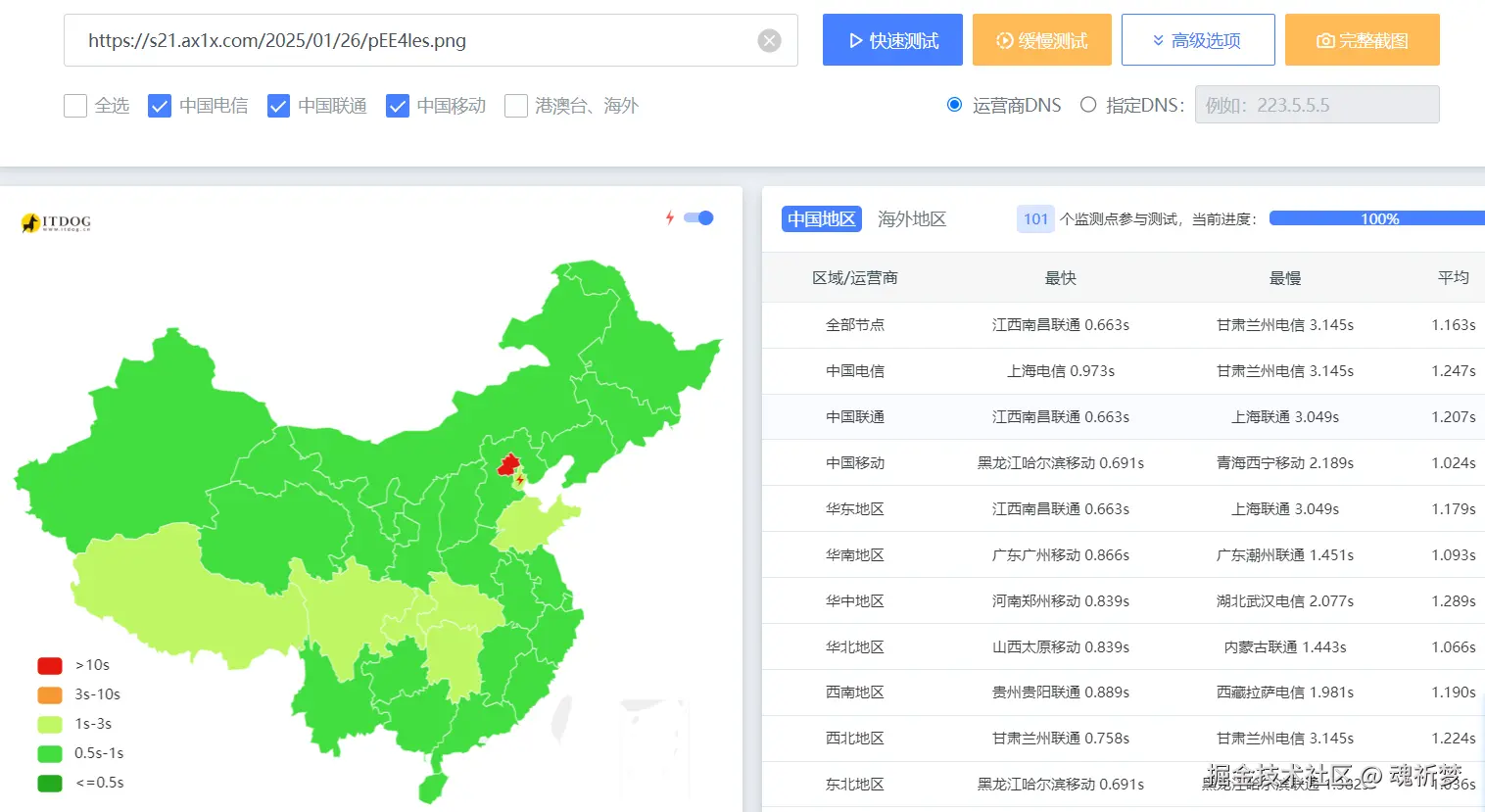The image size is (1485, 812).
Task: Switch to the 海外地区 tab
Action: [x=912, y=219]
